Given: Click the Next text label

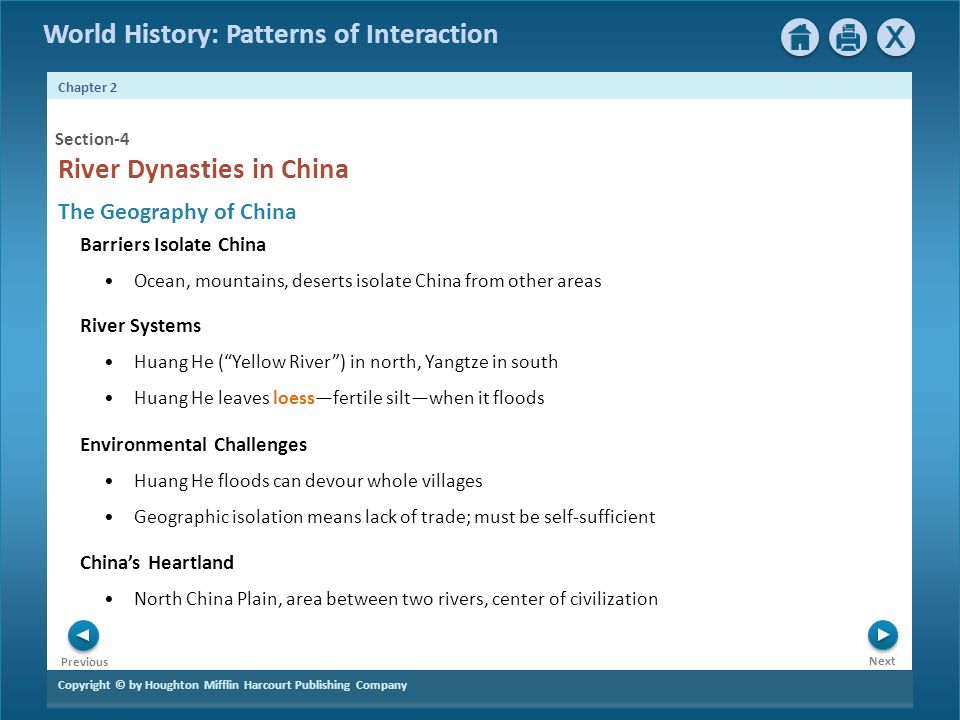Looking at the screenshot, I should tap(882, 661).
